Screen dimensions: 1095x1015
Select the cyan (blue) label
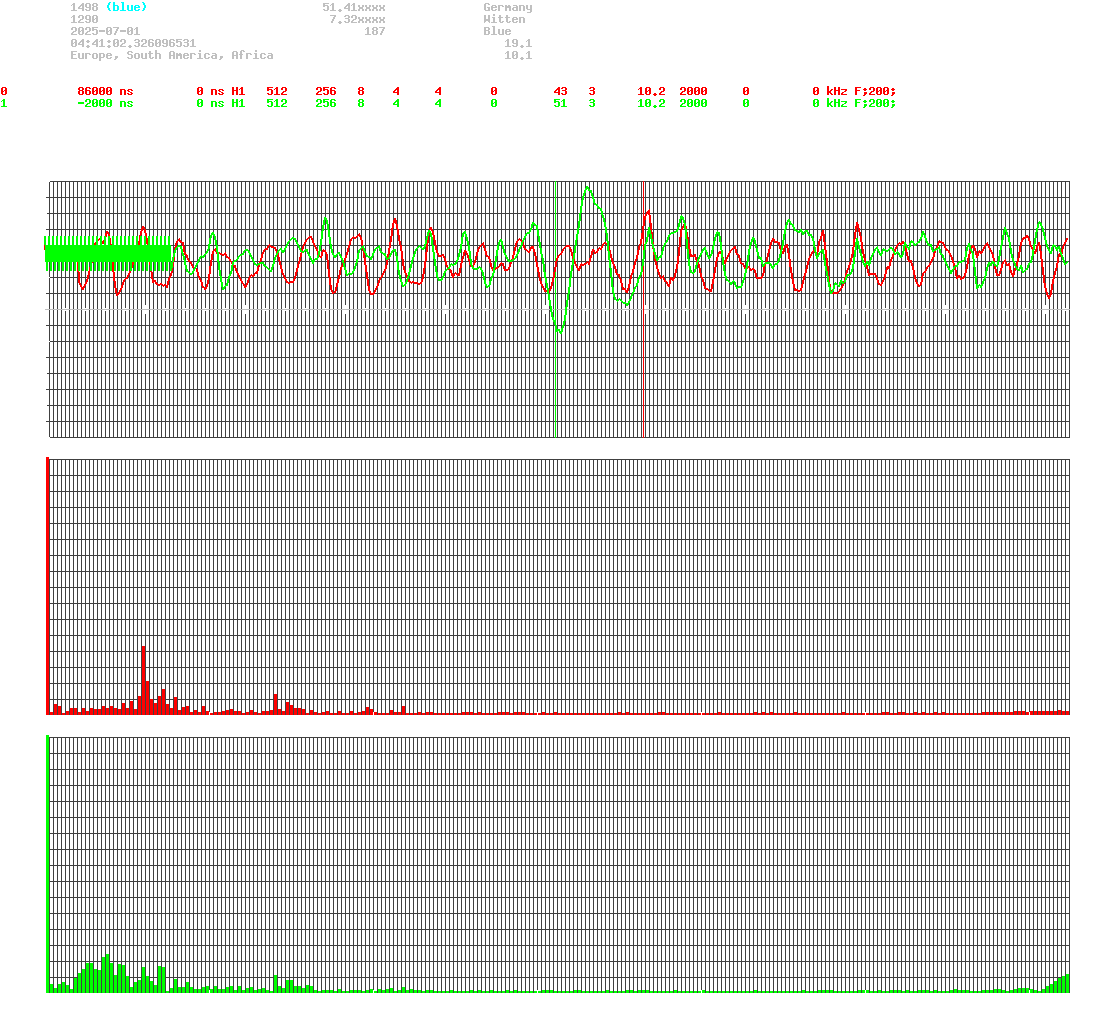[x=126, y=7]
